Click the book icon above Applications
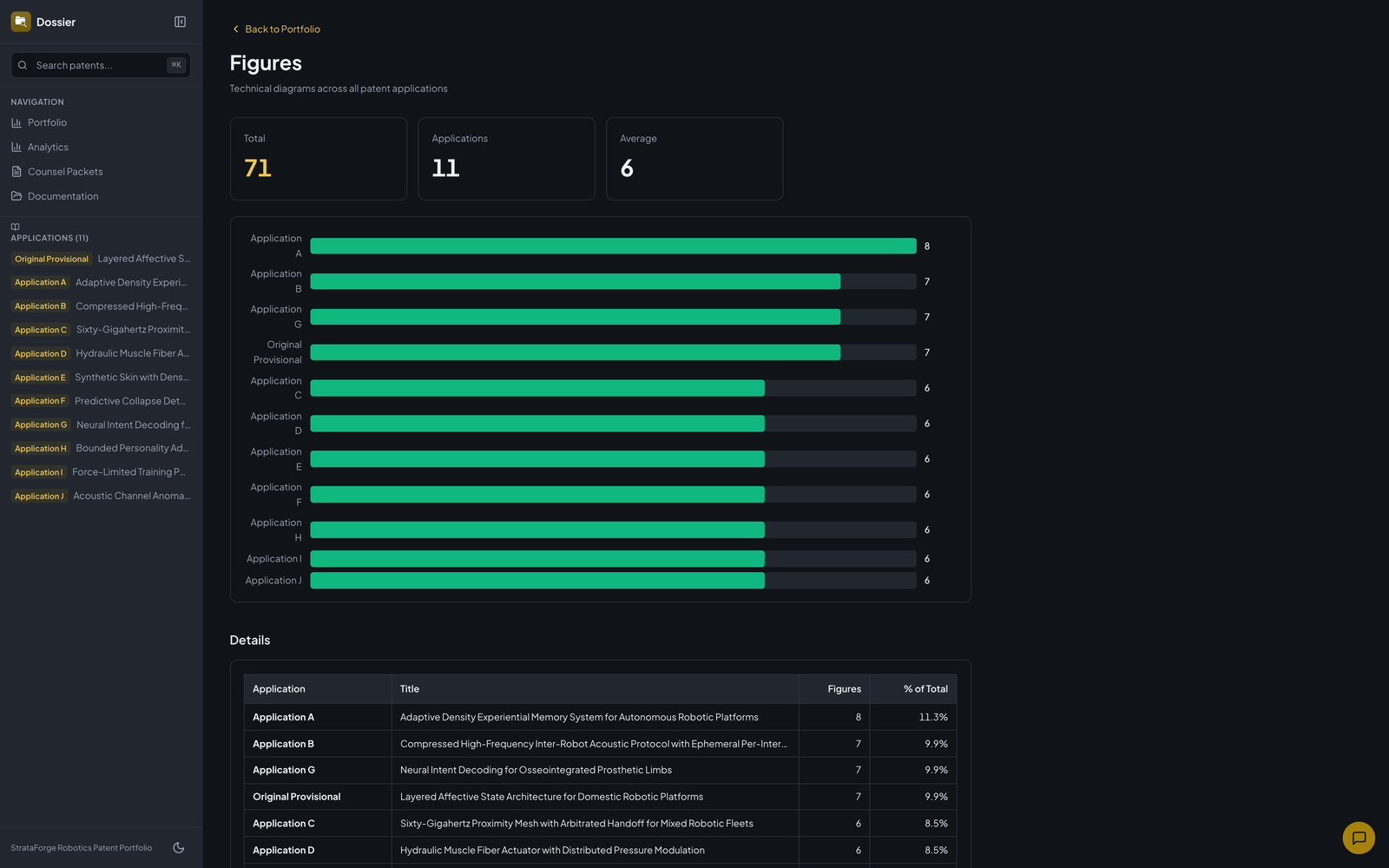The width and height of the screenshot is (1389, 868). point(15,227)
